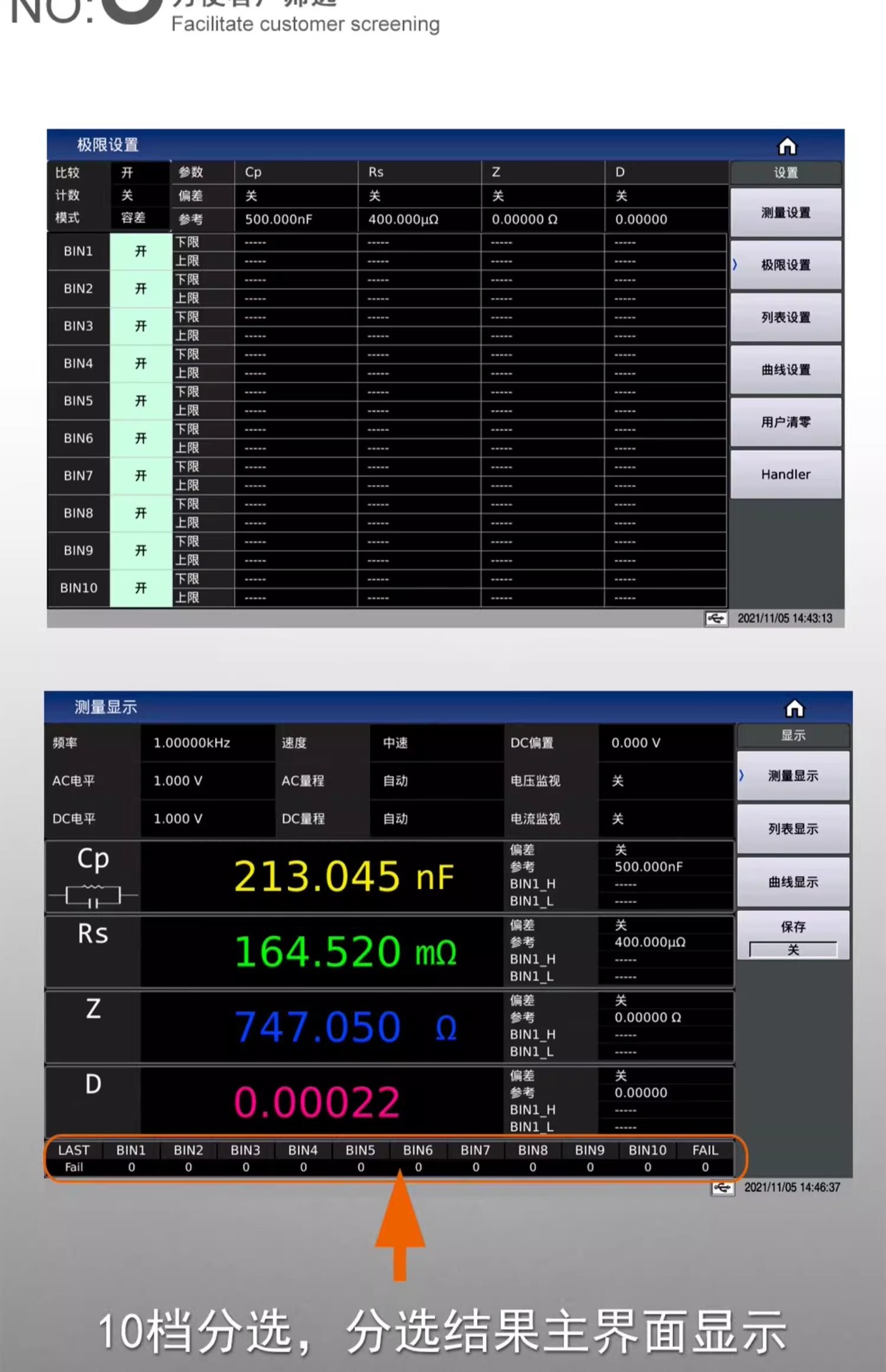Open the AC量程 range value 自动
The image size is (886, 1372).
click(x=436, y=781)
